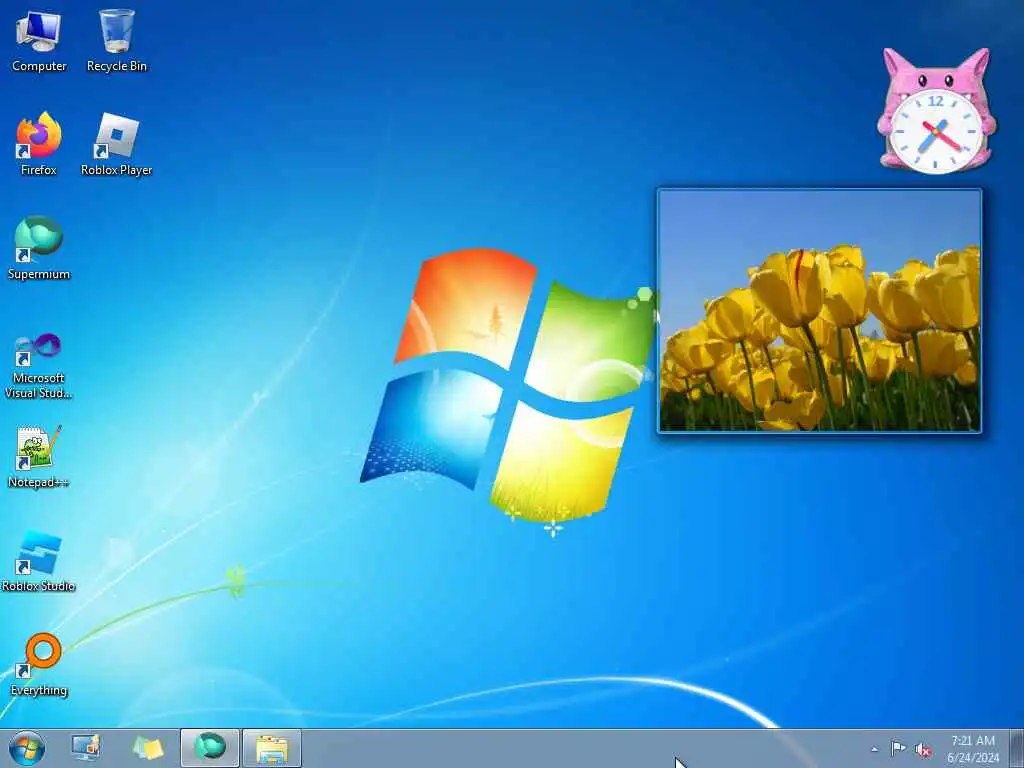Select the Computer desktop icon
Viewport: 1024px width, 768px height.
[39, 41]
